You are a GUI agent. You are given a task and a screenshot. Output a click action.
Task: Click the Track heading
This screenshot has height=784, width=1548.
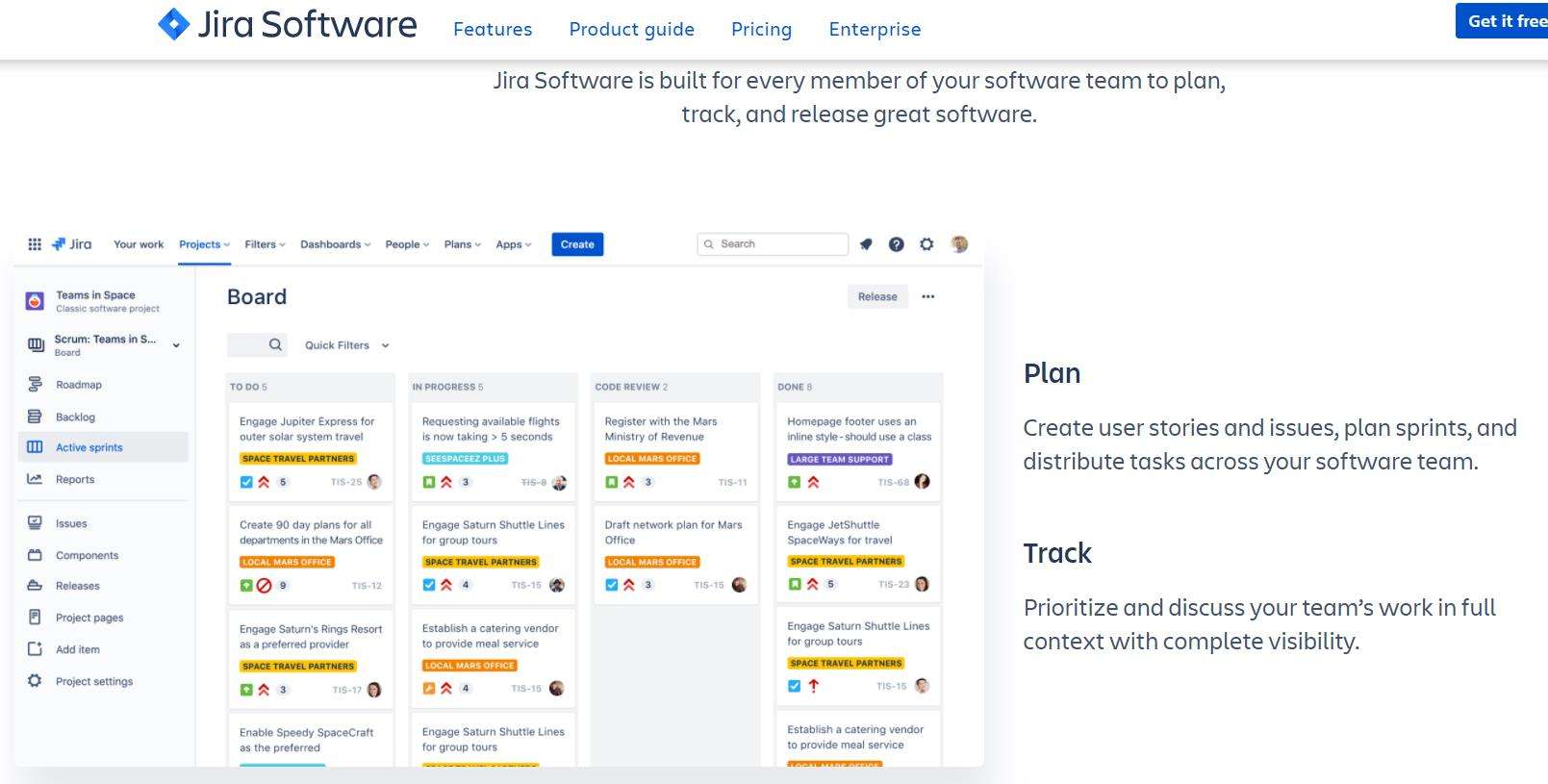[1057, 553]
